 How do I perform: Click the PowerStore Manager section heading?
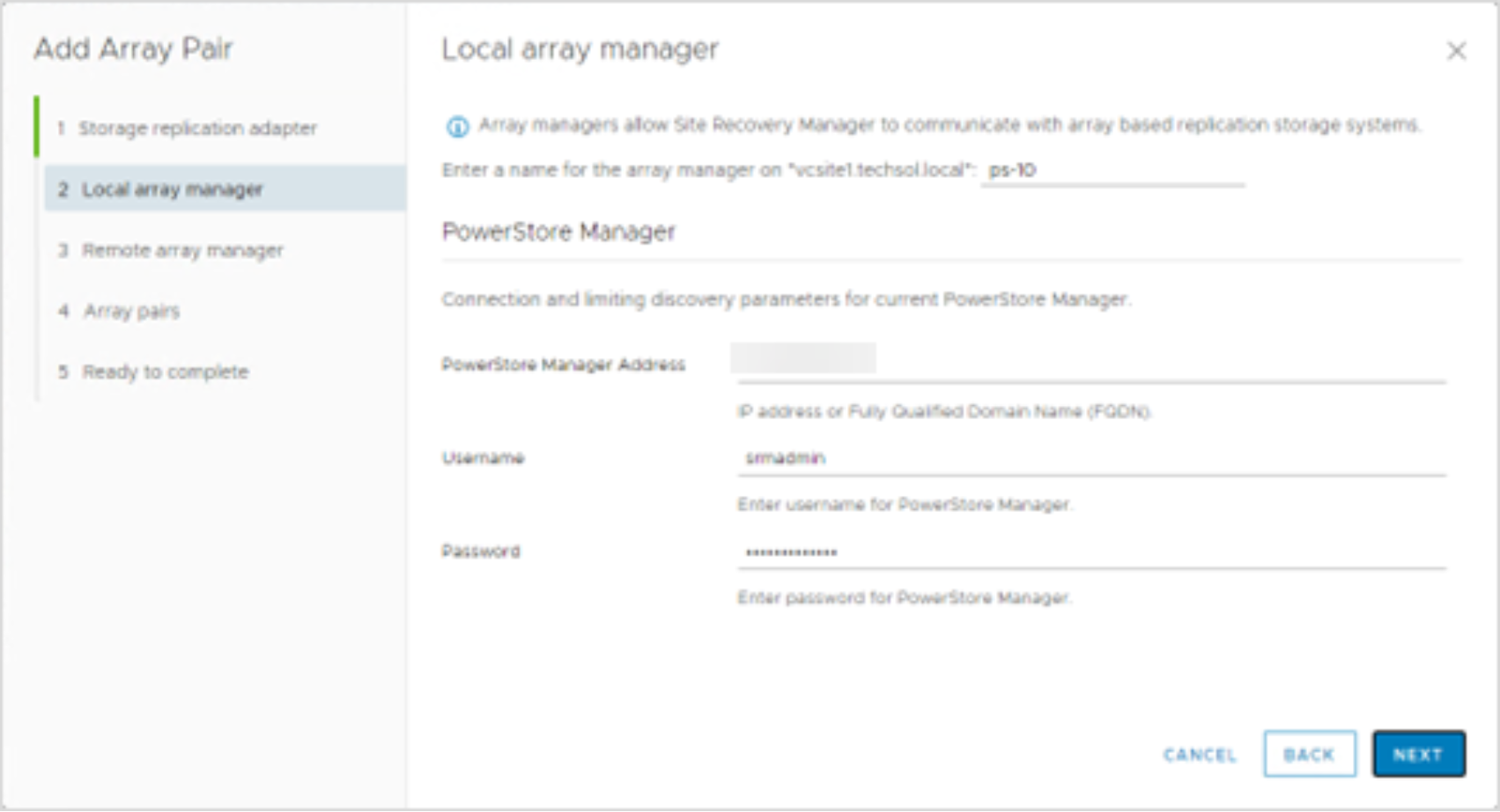[558, 232]
